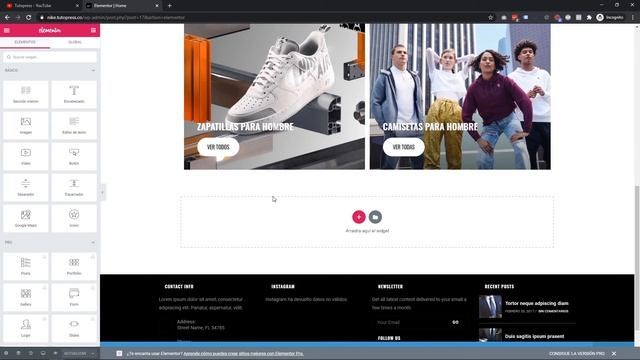Open the Elementor hamburger menu
Viewport: 640px width, 360px height.
click(7, 30)
